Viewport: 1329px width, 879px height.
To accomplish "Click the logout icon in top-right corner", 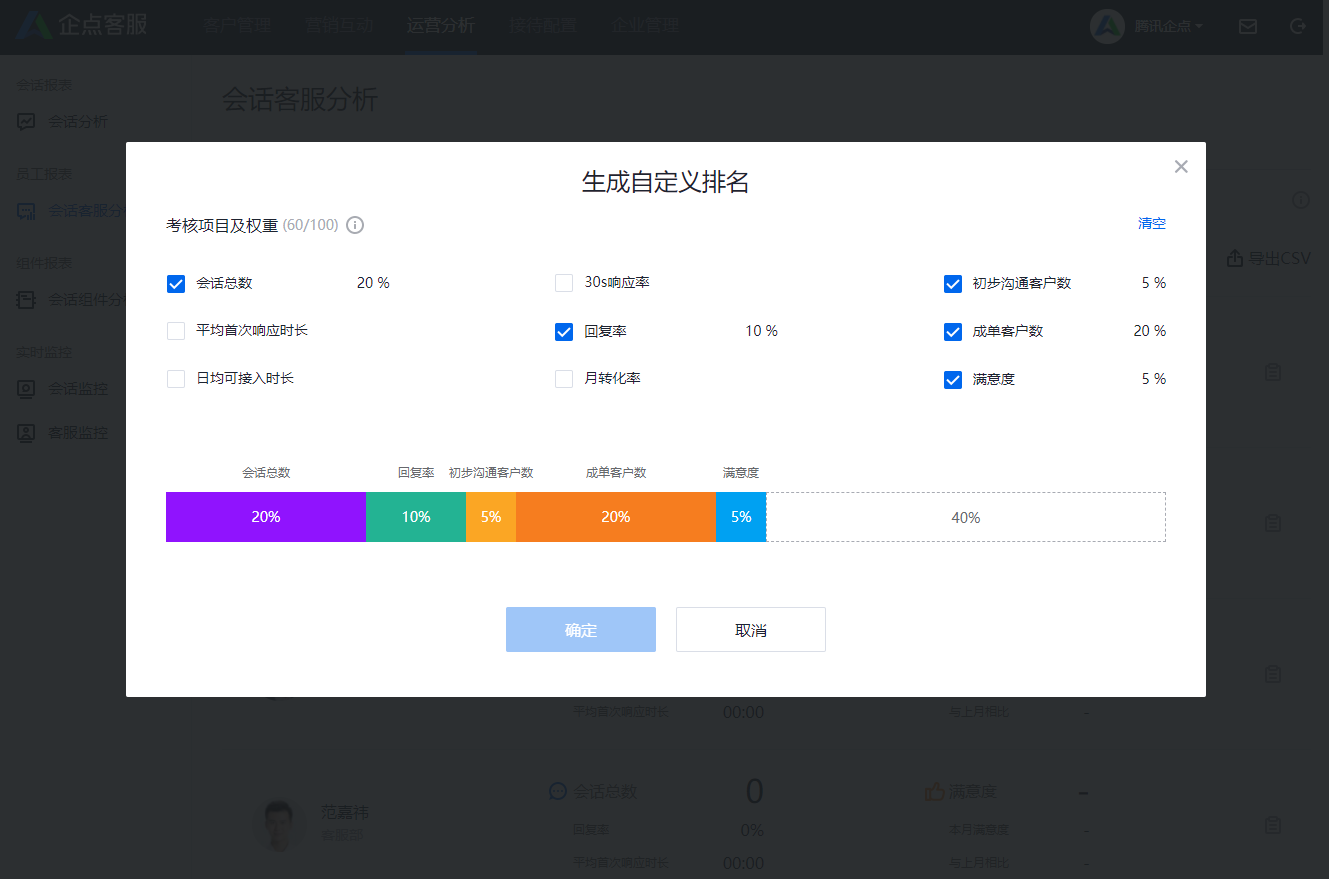I will pyautogui.click(x=1298, y=26).
